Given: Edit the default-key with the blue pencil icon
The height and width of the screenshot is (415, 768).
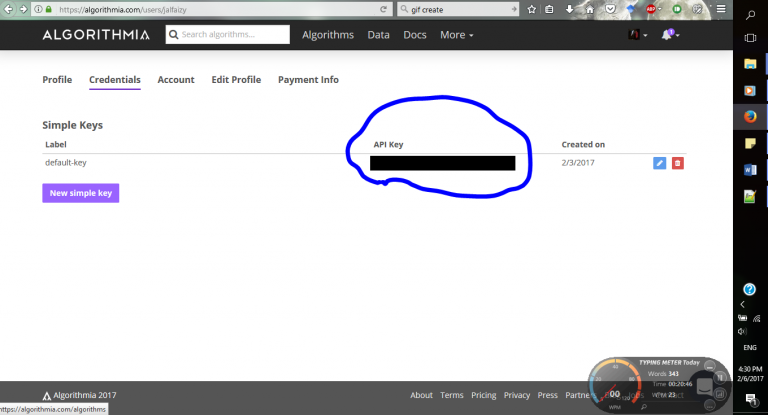Looking at the screenshot, I should pos(659,162).
